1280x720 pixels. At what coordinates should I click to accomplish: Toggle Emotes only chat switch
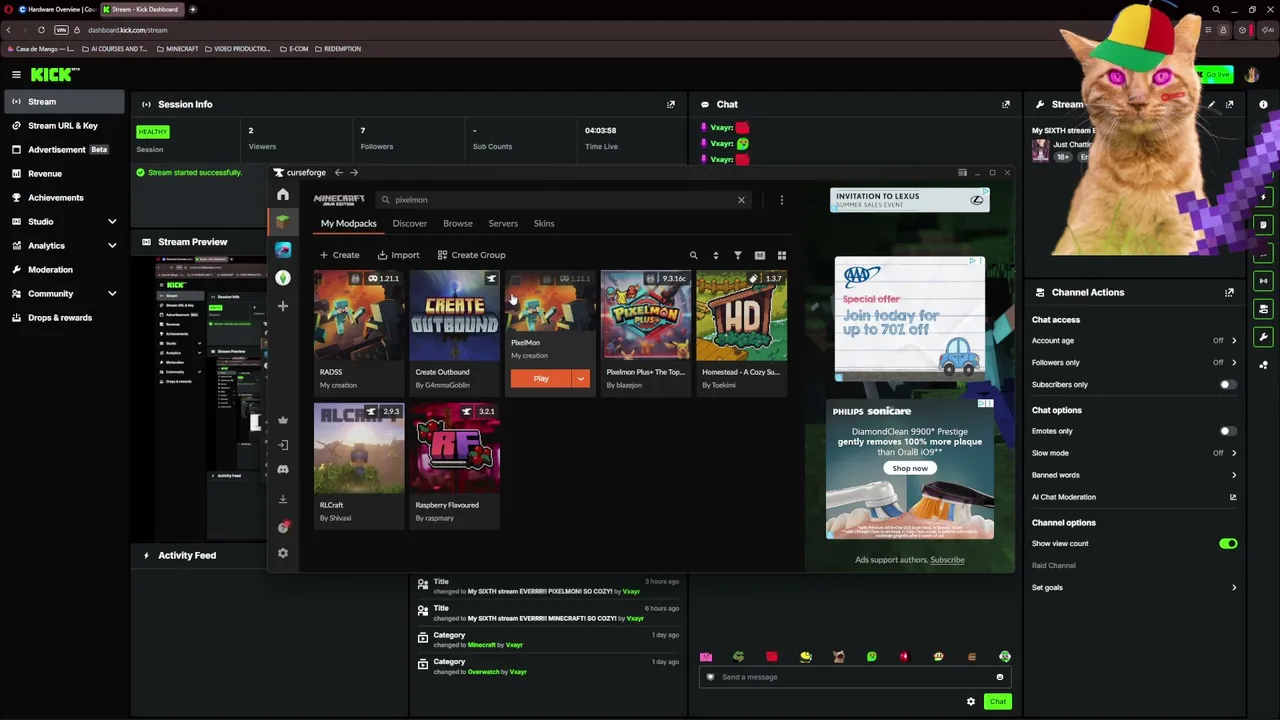(x=1228, y=431)
